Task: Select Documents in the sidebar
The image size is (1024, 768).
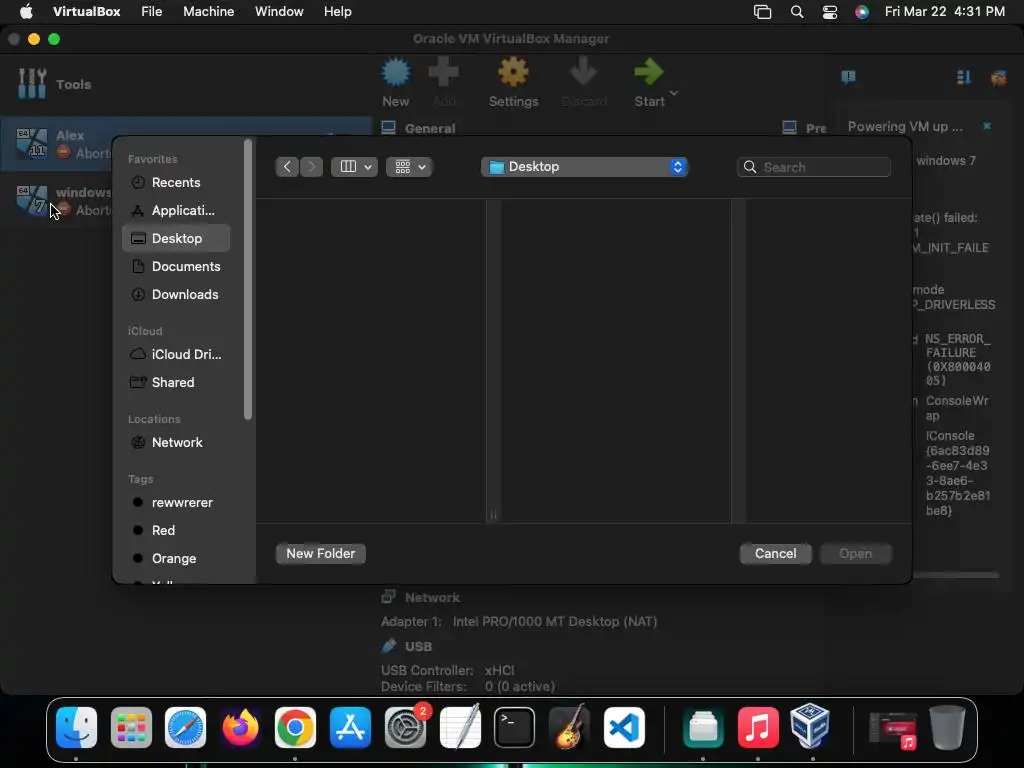Action: click(176, 266)
